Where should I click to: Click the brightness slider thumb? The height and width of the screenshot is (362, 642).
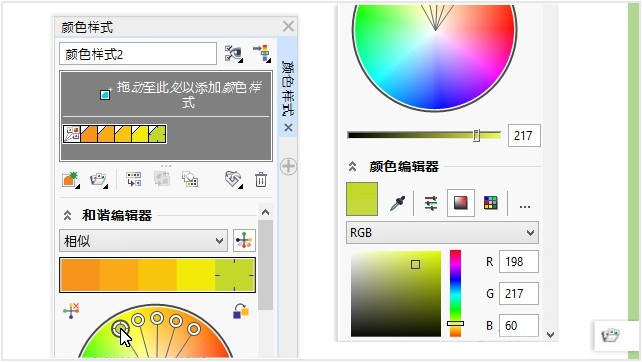pyautogui.click(x=476, y=136)
